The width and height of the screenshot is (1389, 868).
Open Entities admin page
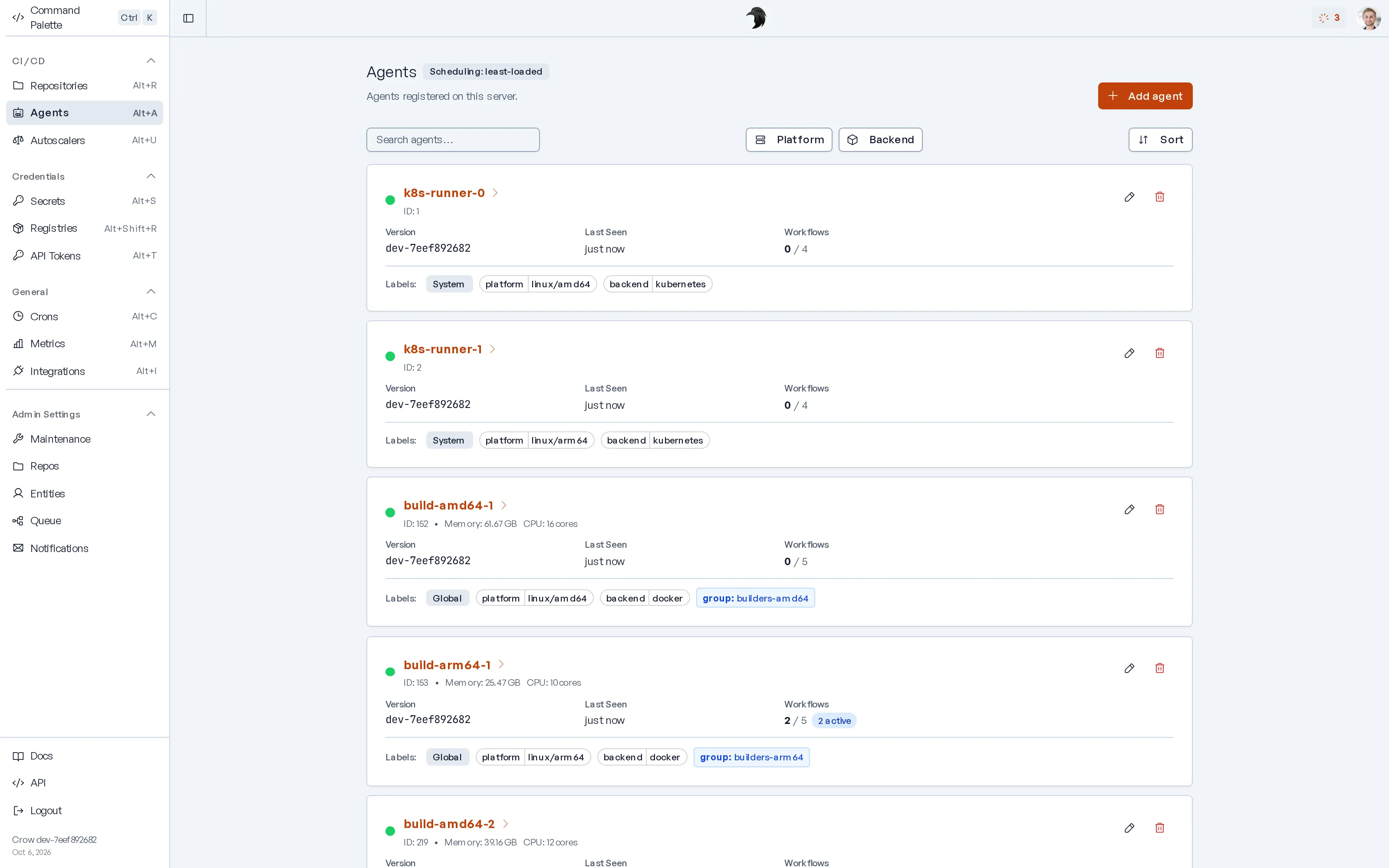point(84,494)
